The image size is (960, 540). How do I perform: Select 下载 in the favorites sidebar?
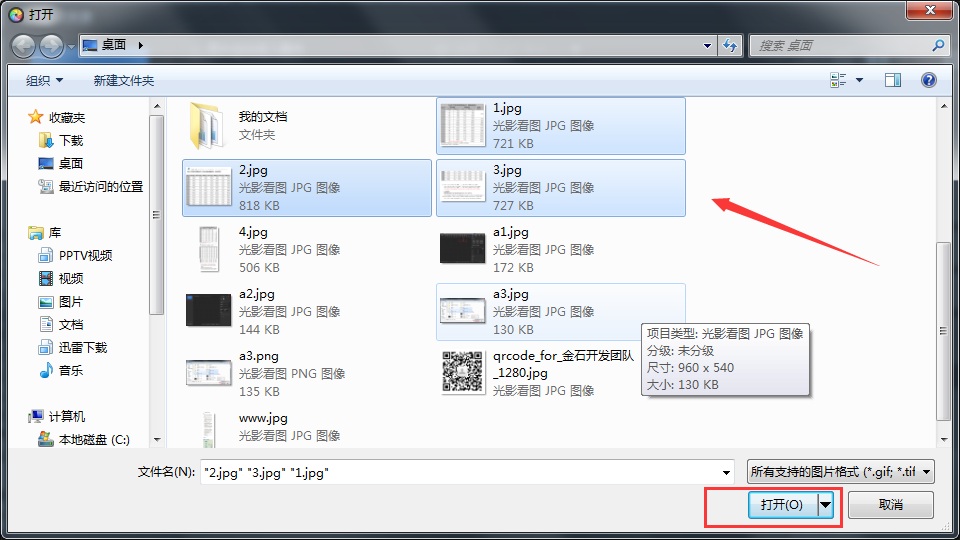70,141
